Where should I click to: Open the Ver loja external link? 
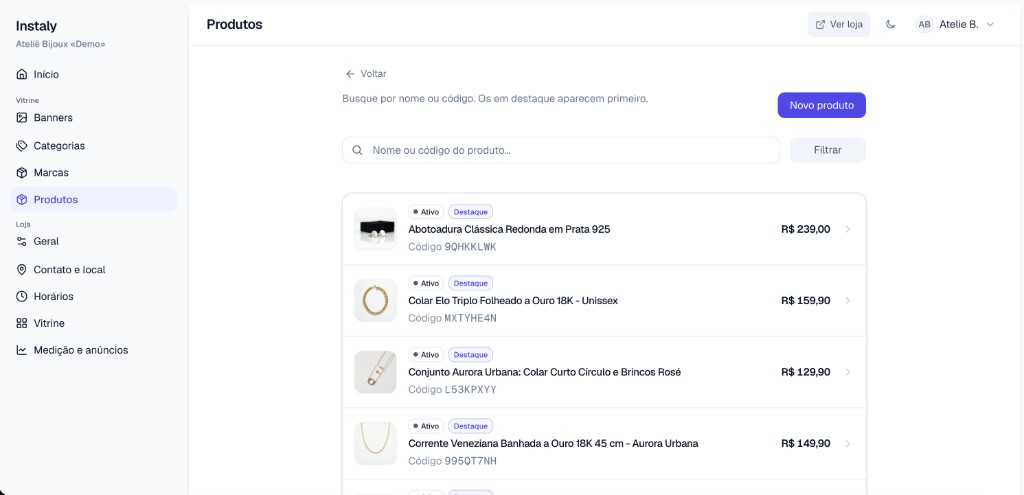coord(839,24)
